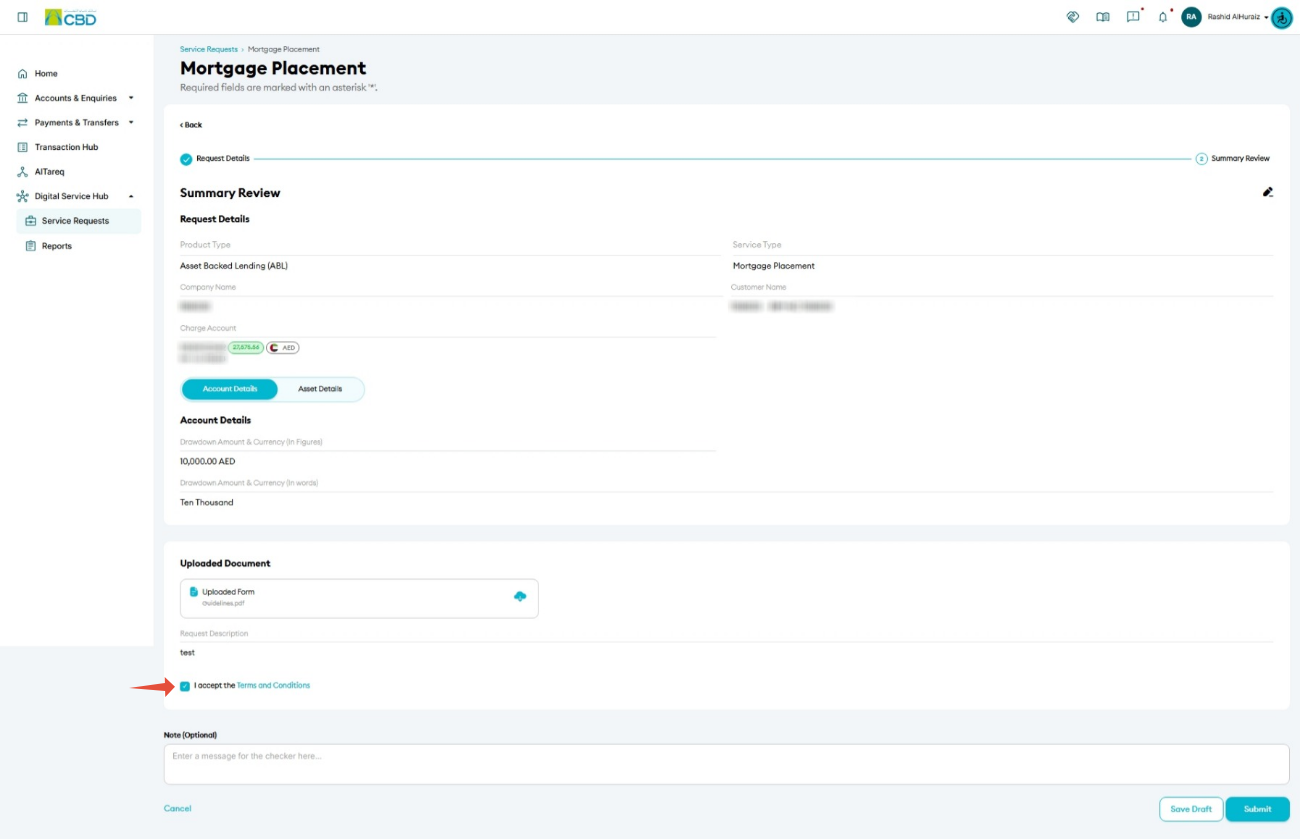Screen dimensions: 1300x839
Task: Click the green charge account balance badge
Action: pyautogui.click(x=246, y=348)
